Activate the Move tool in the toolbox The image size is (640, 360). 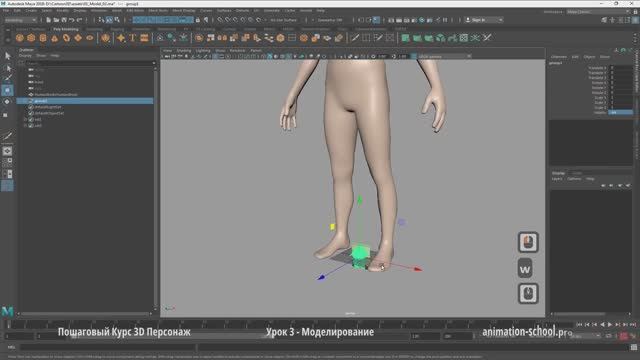(8, 90)
